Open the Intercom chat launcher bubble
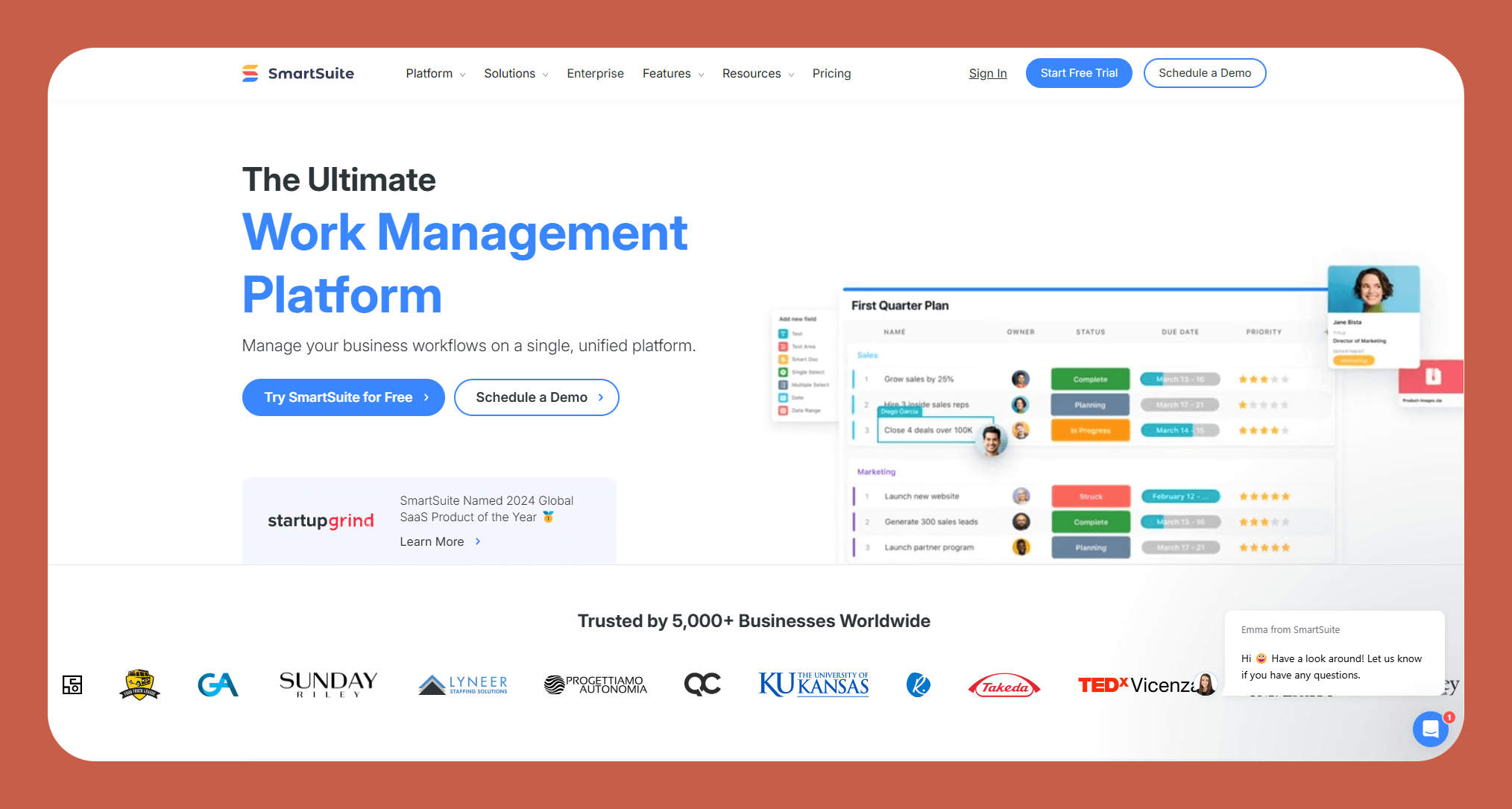 coord(1430,729)
